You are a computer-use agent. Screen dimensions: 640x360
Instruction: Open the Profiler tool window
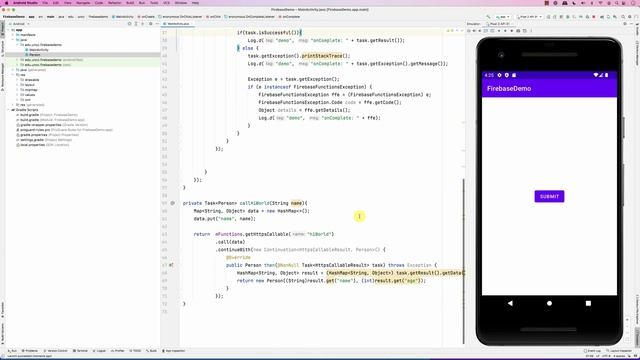pyautogui.click(x=118, y=351)
